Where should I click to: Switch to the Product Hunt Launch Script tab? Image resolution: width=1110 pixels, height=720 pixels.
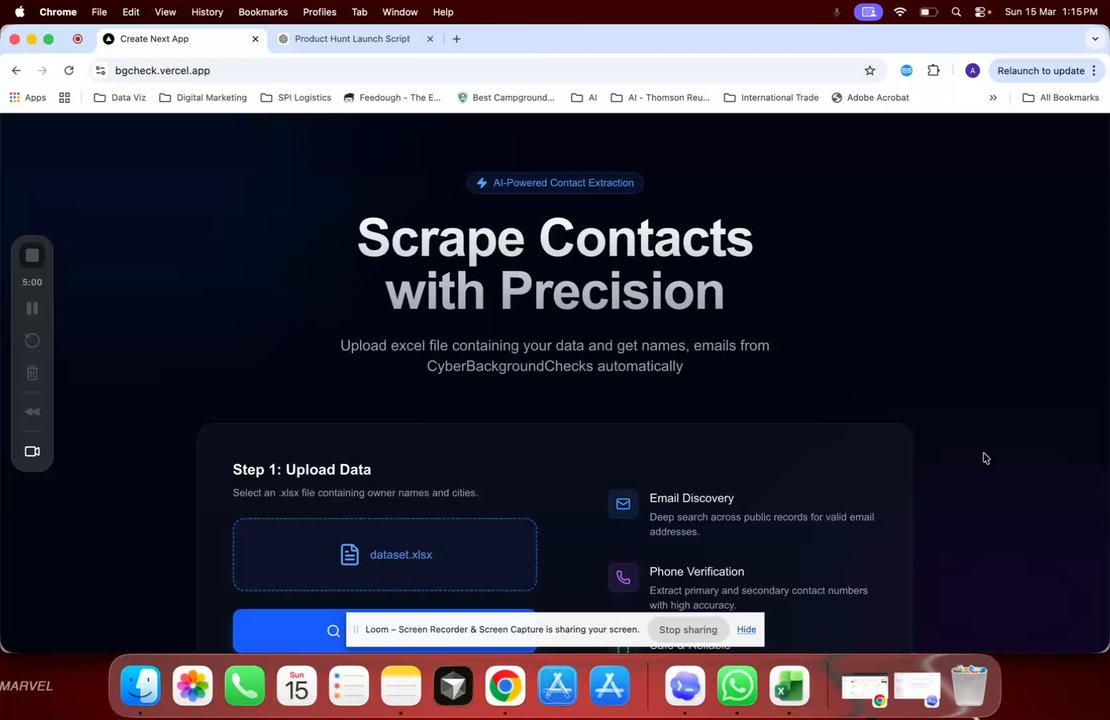(352, 39)
